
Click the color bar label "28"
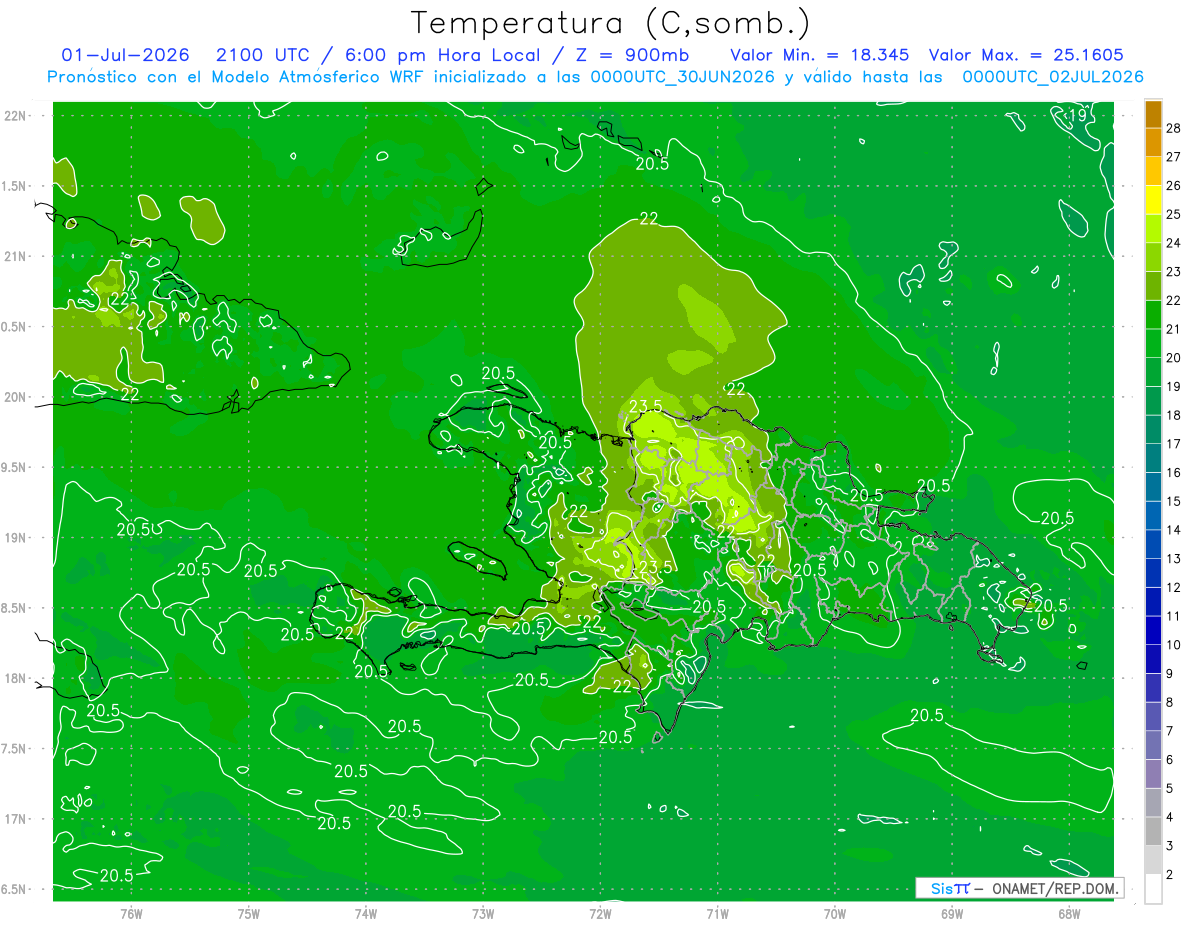(1174, 128)
